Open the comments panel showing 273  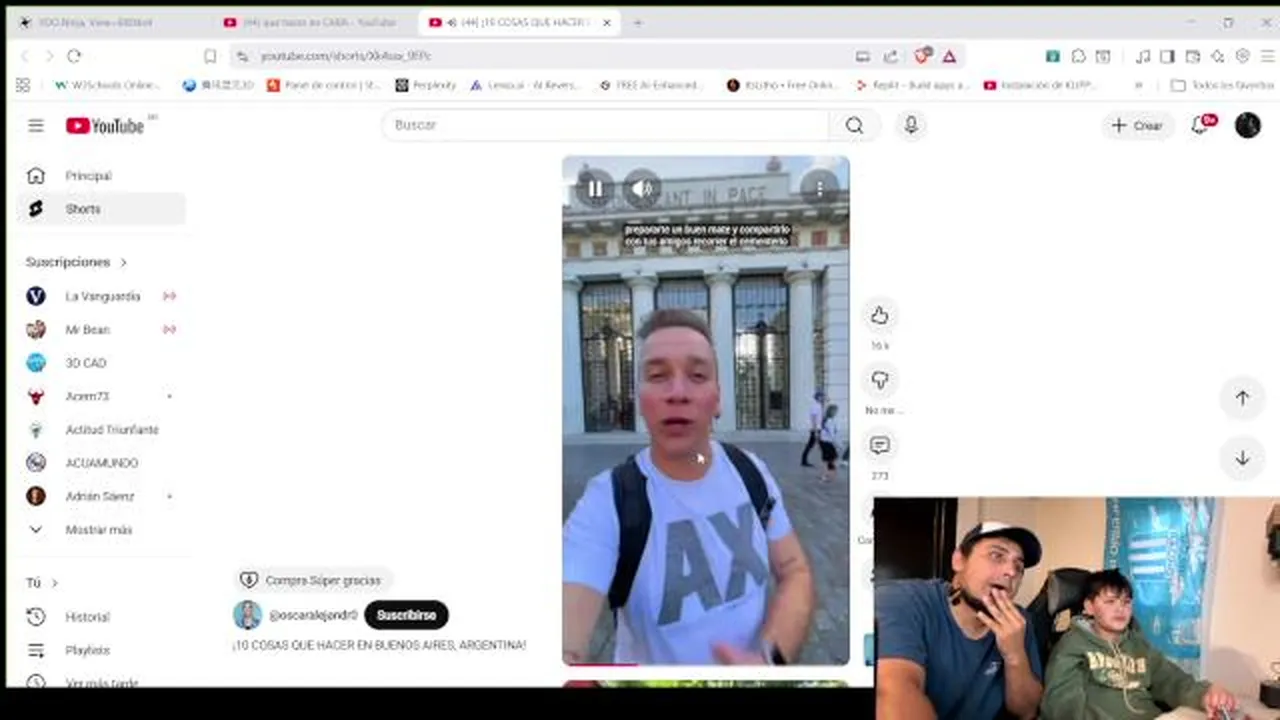880,445
